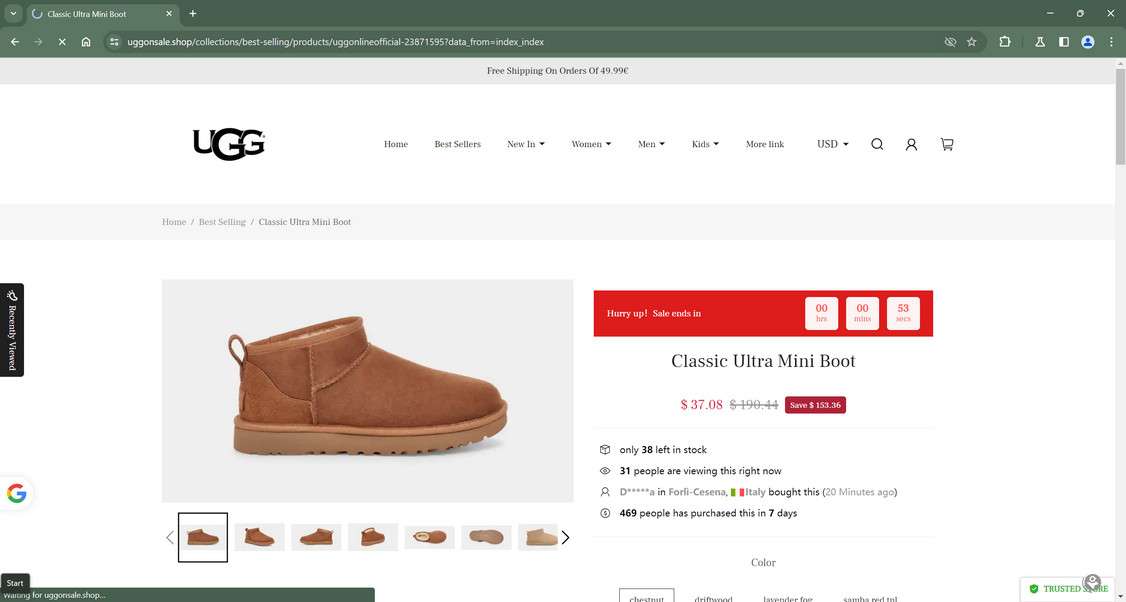
Task: Show next product thumbnails arrow
Action: pos(565,537)
